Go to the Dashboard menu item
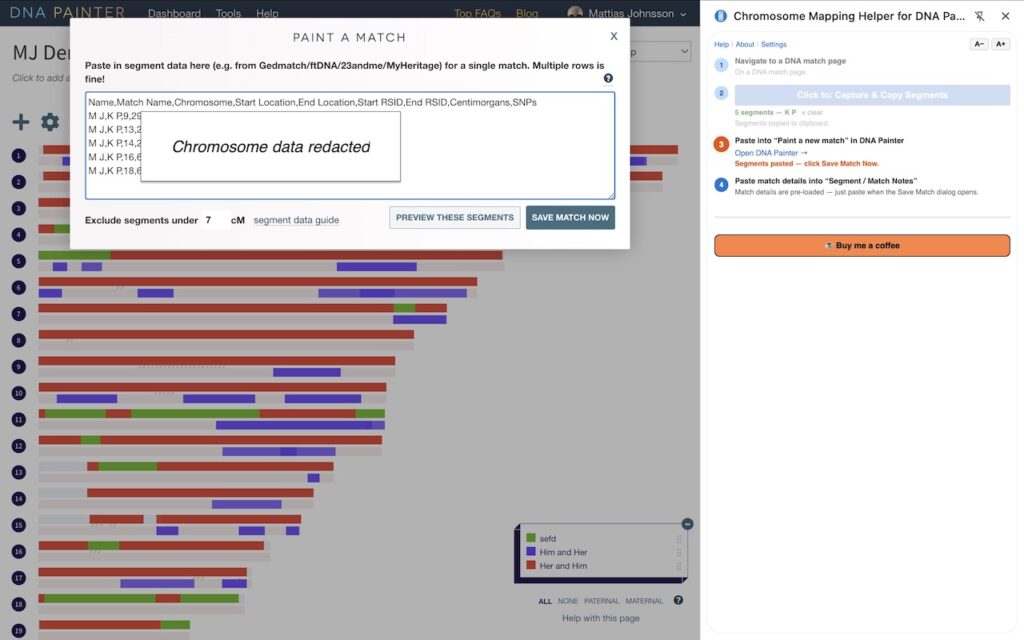Image resolution: width=1024 pixels, height=640 pixels. pyautogui.click(x=174, y=14)
